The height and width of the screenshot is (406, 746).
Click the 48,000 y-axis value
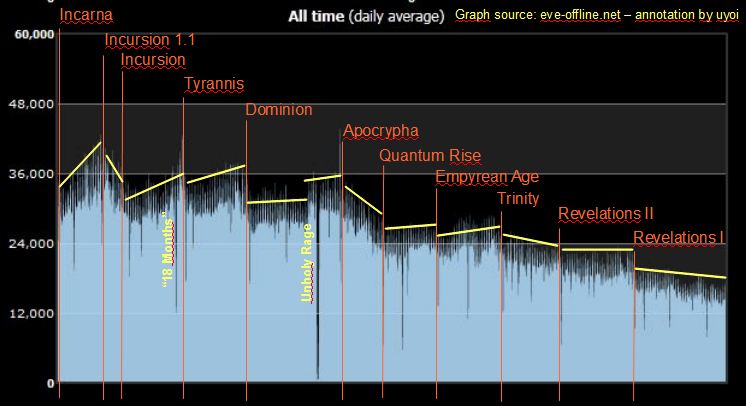(x=31, y=104)
